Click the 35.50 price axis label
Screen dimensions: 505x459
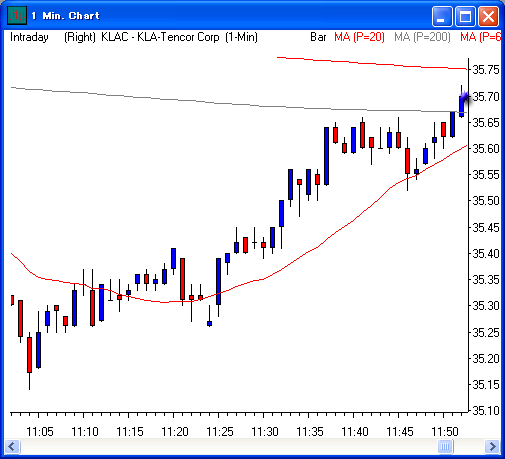coord(486,201)
